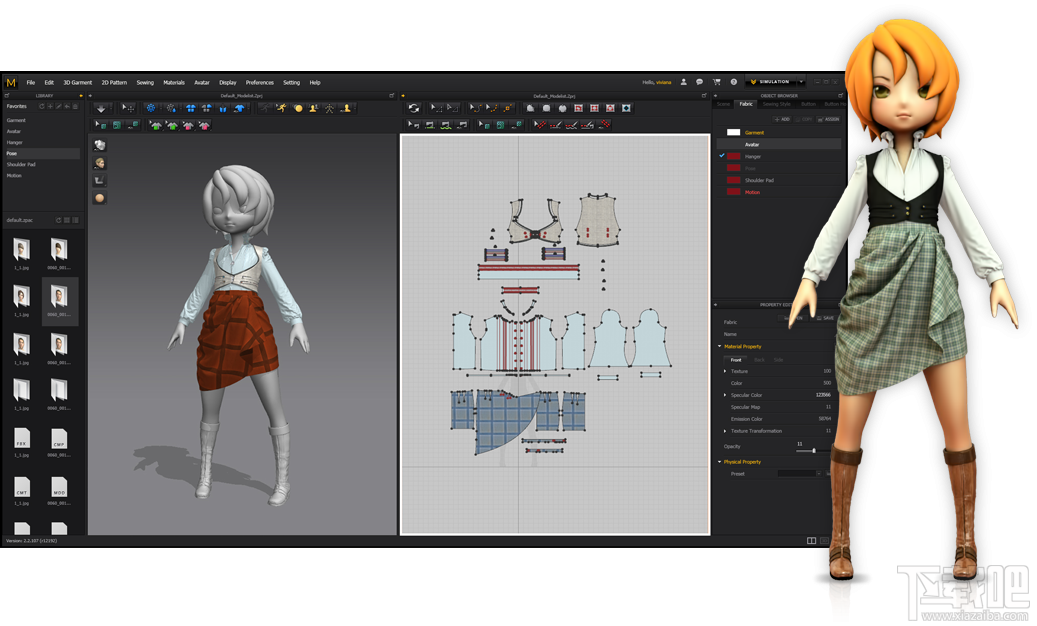The image size is (1037, 626).
Task: Click the Opacity slider handle
Action: click(x=813, y=451)
